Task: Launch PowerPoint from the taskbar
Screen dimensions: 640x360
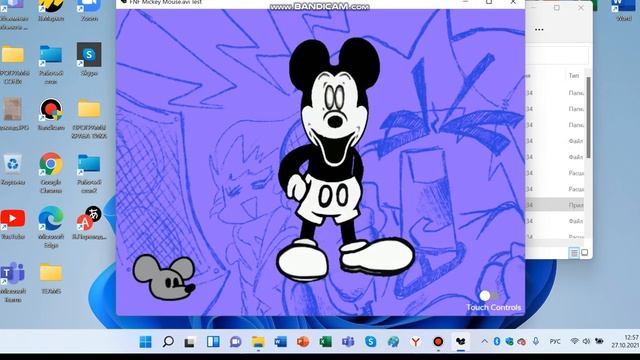Action: point(303,342)
